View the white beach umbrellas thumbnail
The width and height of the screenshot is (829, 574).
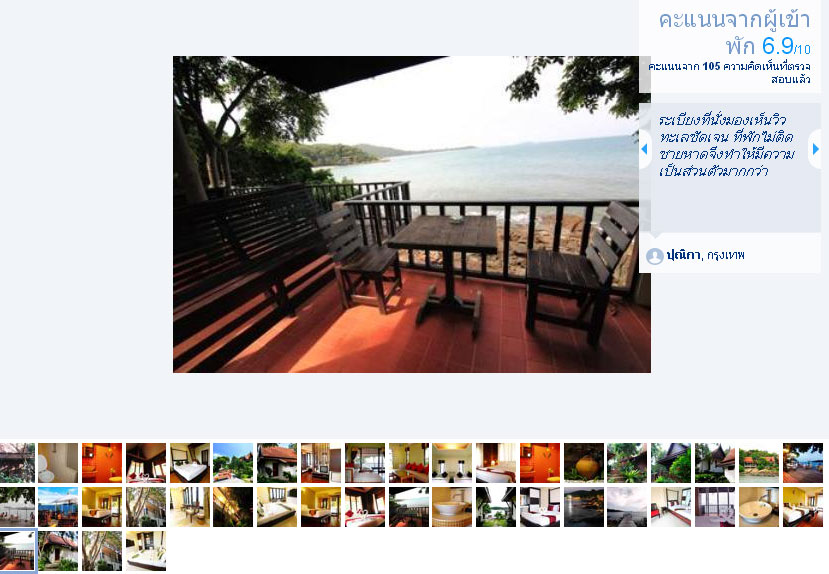[x=17, y=507]
